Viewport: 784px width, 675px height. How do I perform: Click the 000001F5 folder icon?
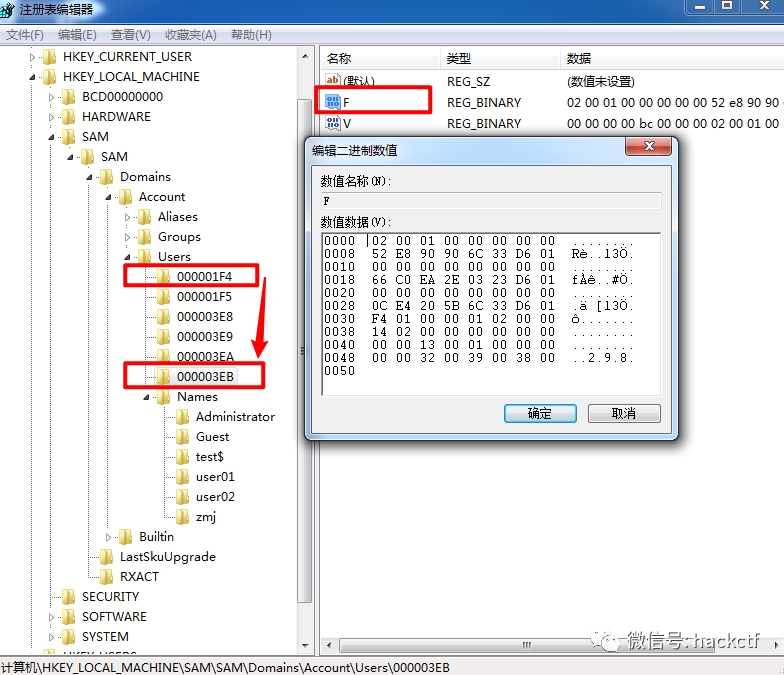(x=164, y=297)
